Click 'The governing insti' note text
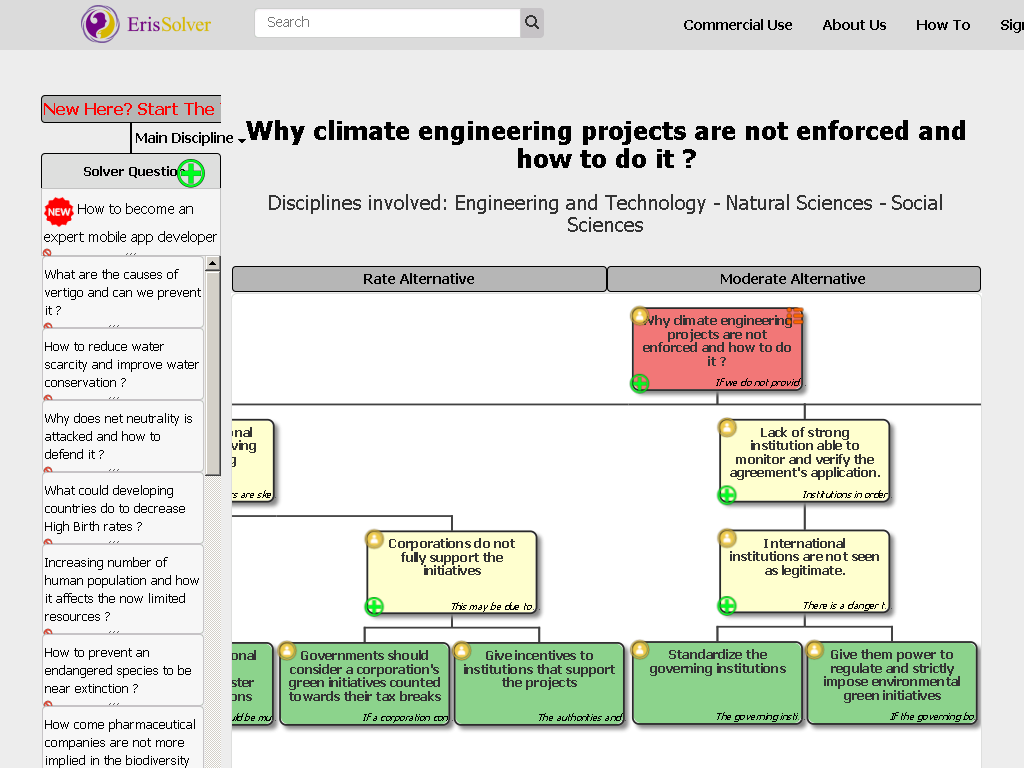1024x768 pixels. [758, 716]
